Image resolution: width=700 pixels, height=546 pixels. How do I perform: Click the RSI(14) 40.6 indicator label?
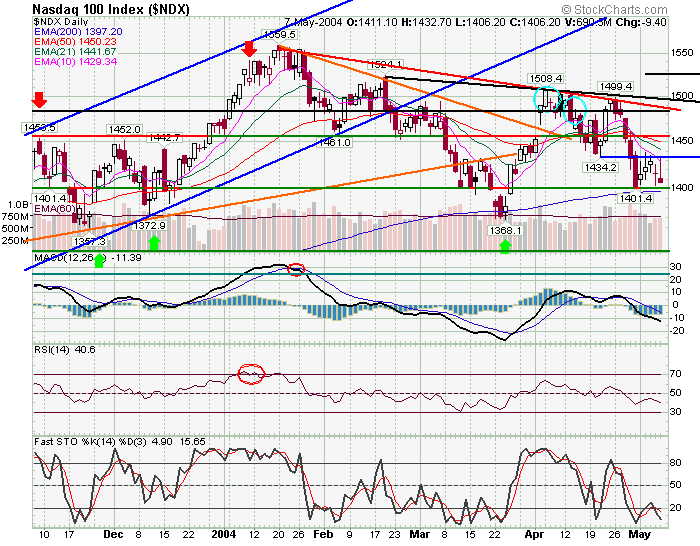tap(65, 350)
